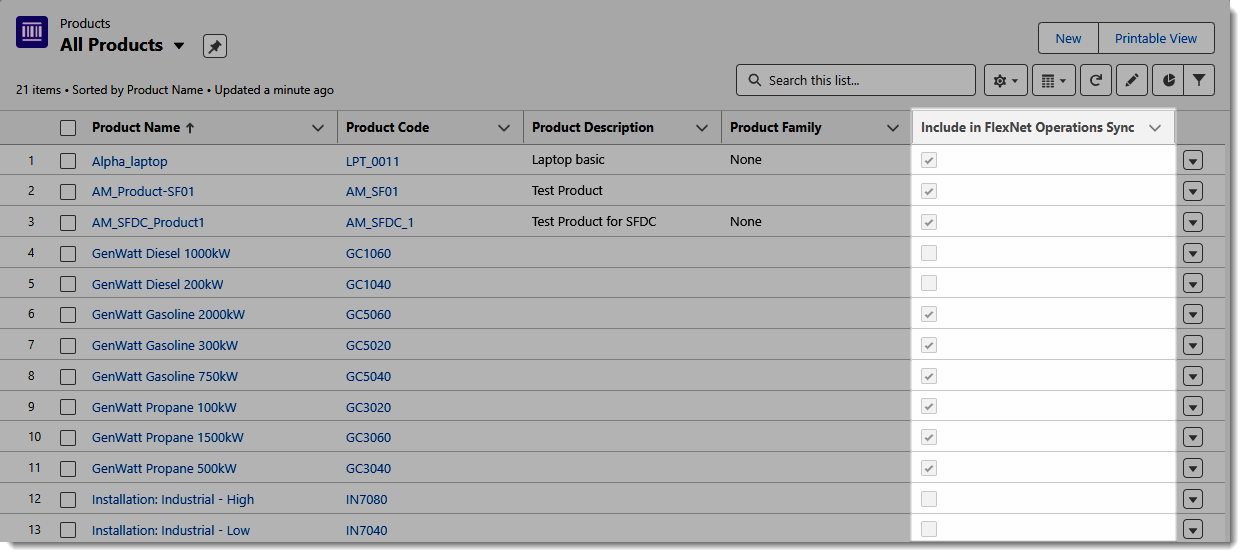Open the Installation: Industrial - High link
The height and width of the screenshot is (557, 1245).
pos(173,500)
